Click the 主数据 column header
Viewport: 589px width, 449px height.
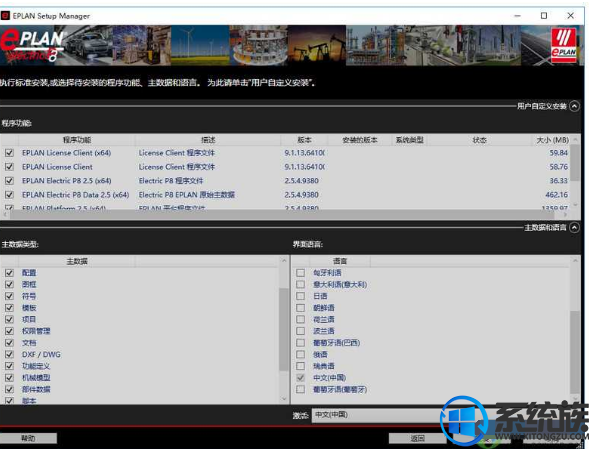(x=77, y=262)
